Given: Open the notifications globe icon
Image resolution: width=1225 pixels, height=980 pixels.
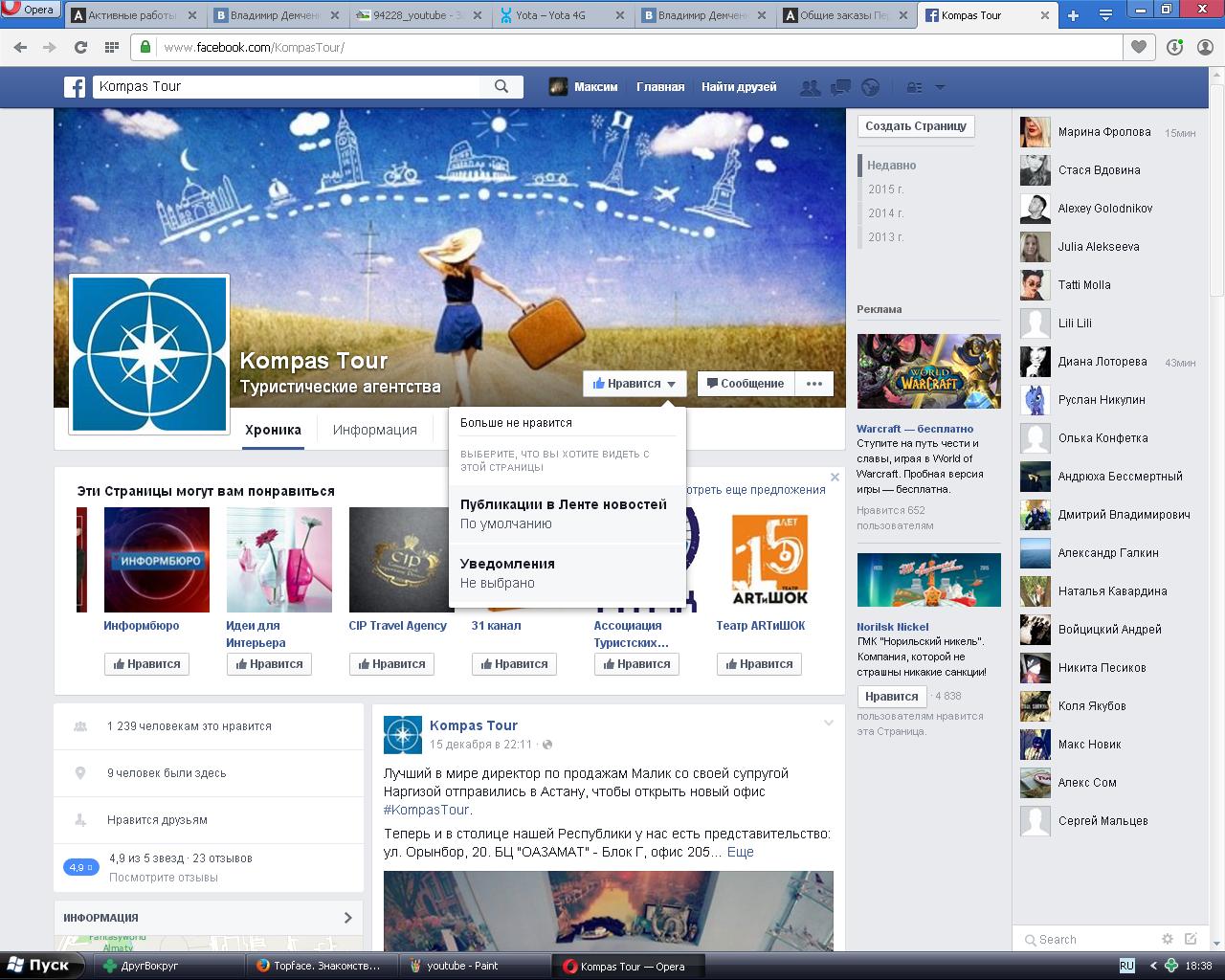Looking at the screenshot, I should pos(870,87).
